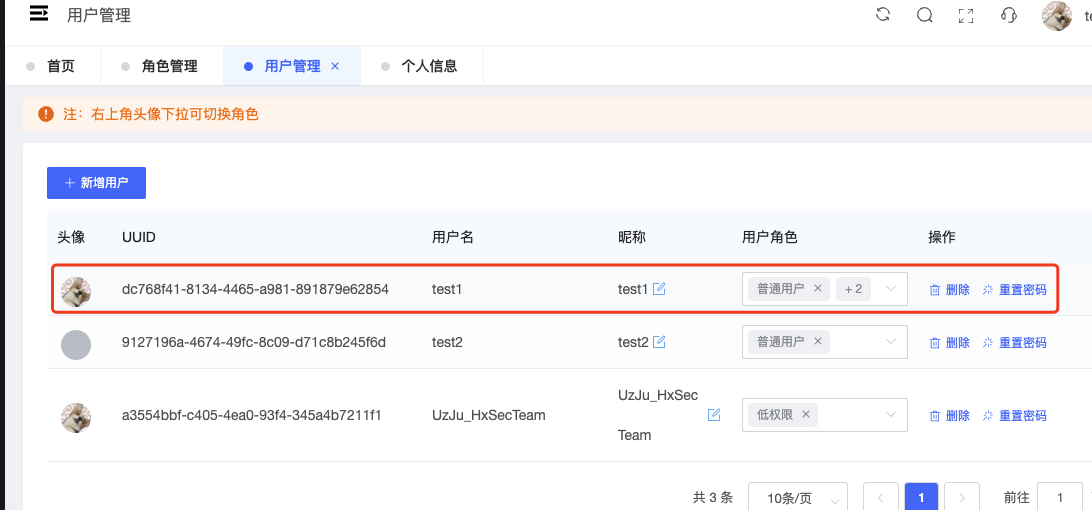Switch to the 角色管理 tab

pos(169,66)
